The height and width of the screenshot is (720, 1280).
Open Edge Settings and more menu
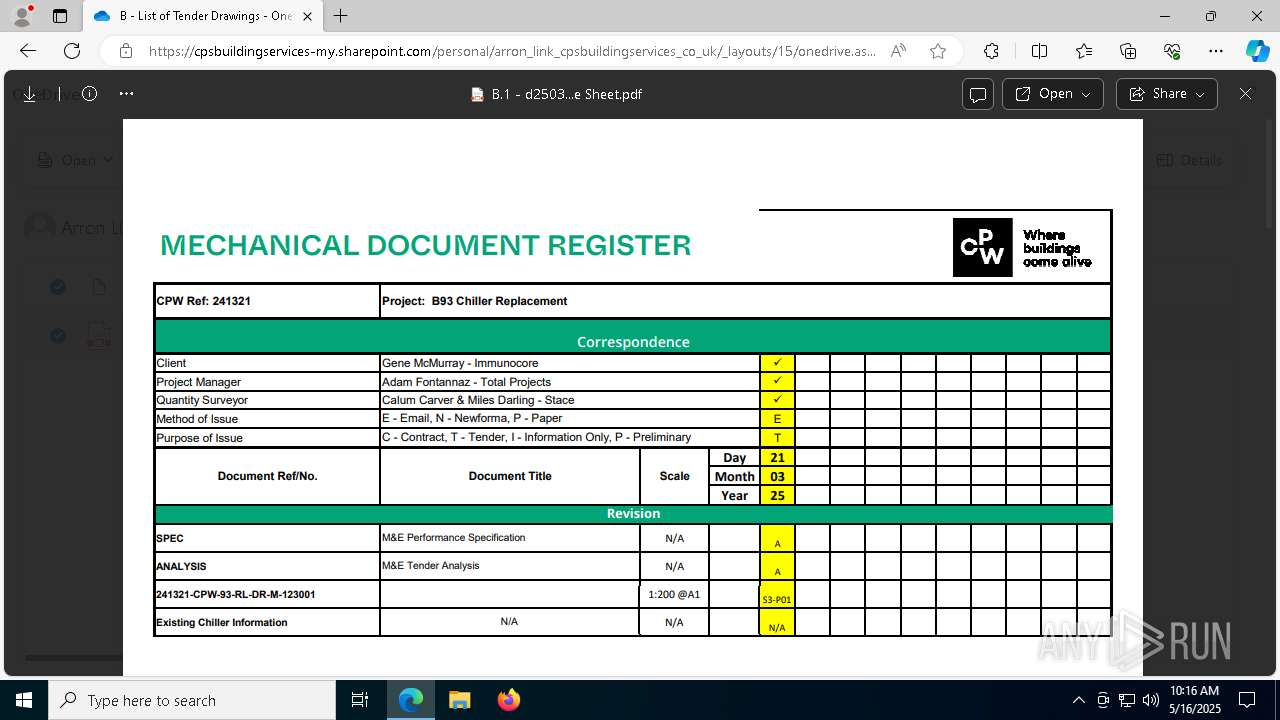pyautogui.click(x=1216, y=51)
